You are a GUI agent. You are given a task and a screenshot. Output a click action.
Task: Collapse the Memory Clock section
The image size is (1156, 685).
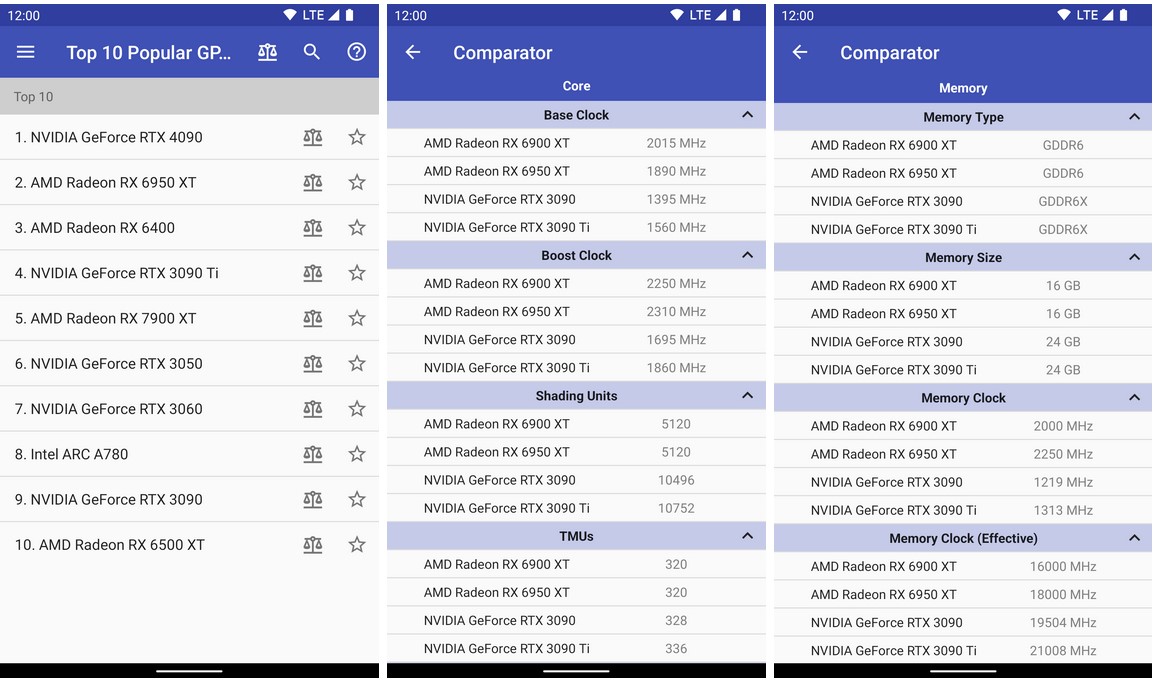click(x=1134, y=398)
